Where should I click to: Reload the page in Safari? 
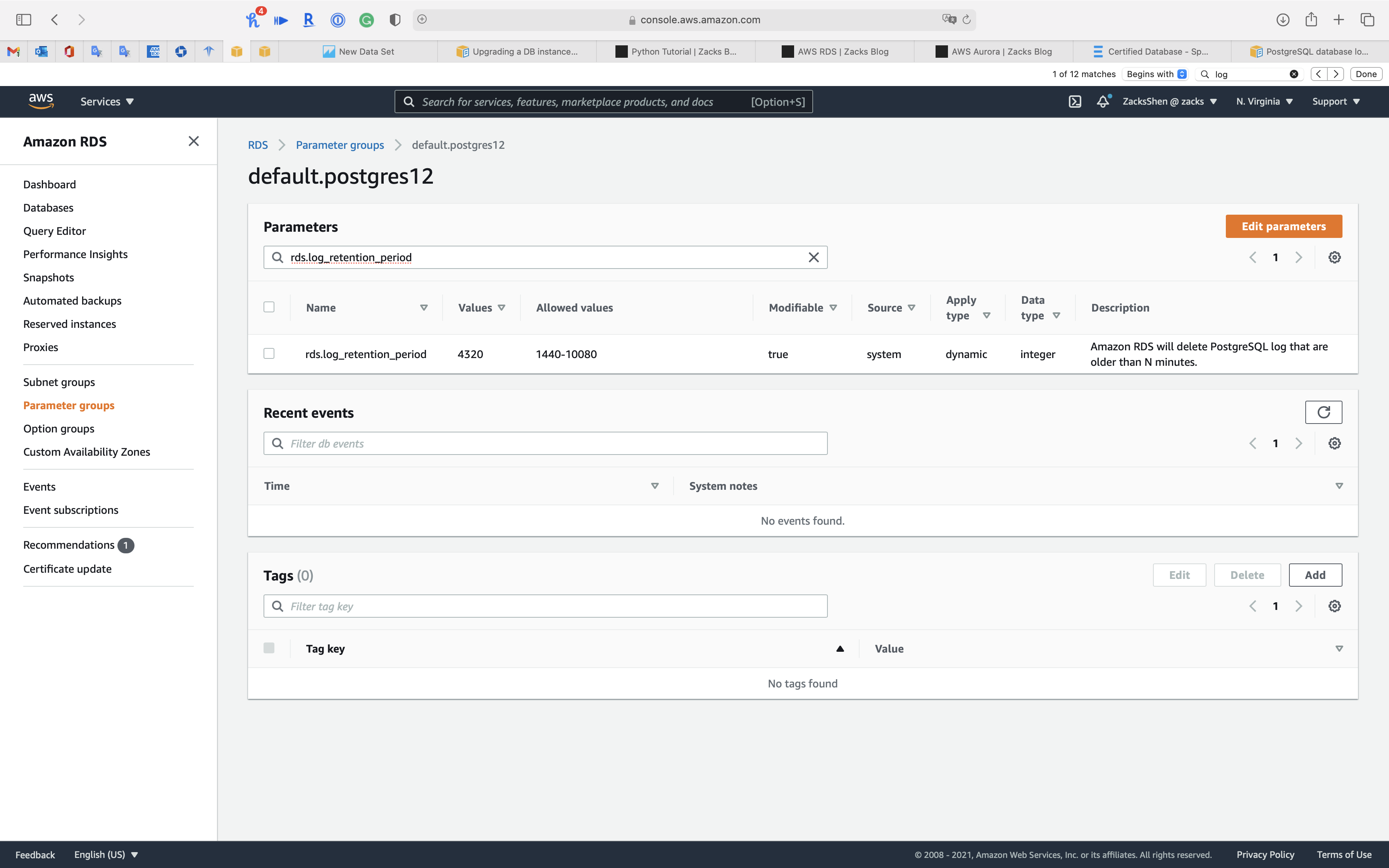[967, 19]
